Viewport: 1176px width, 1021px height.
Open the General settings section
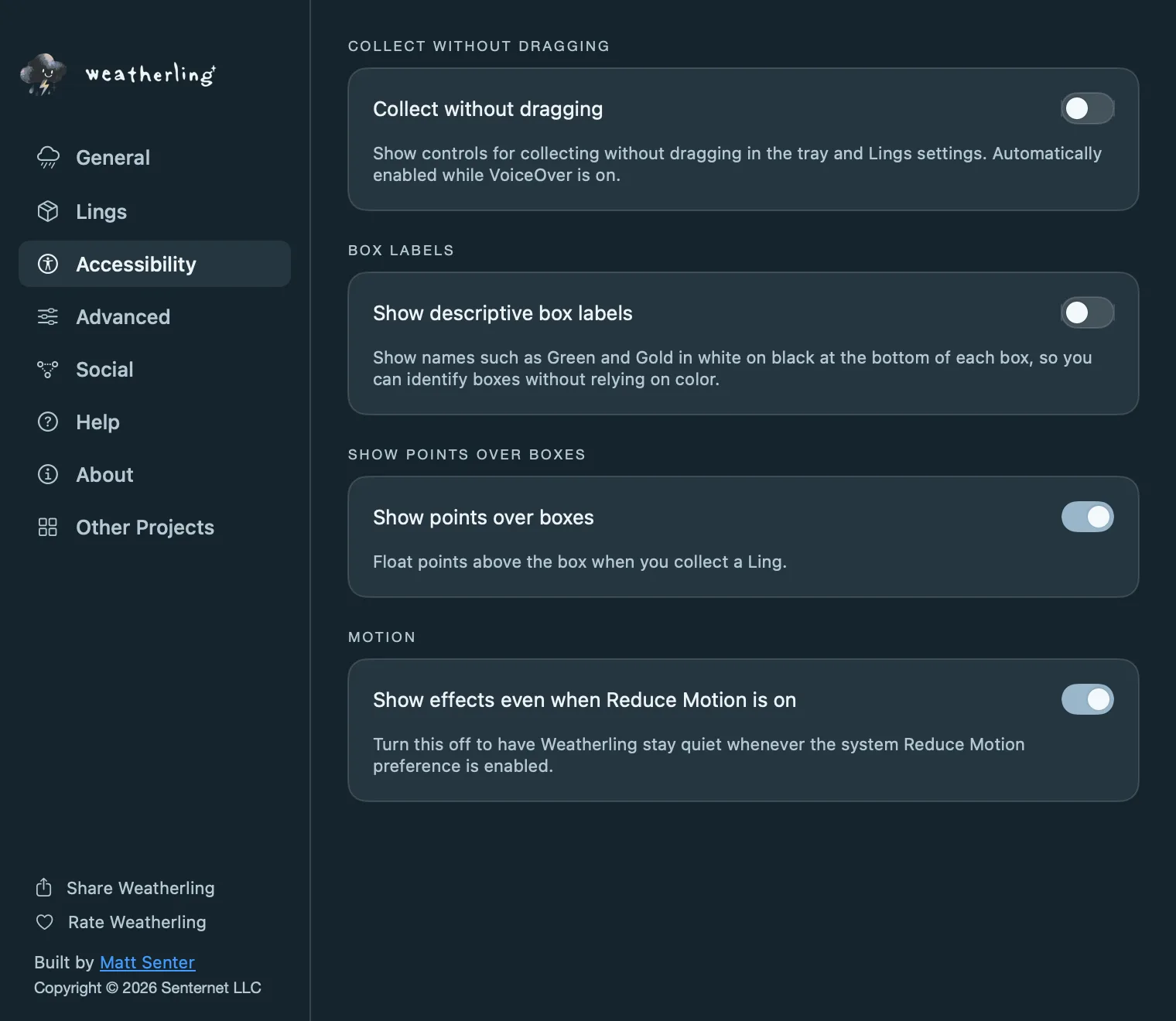coord(155,158)
